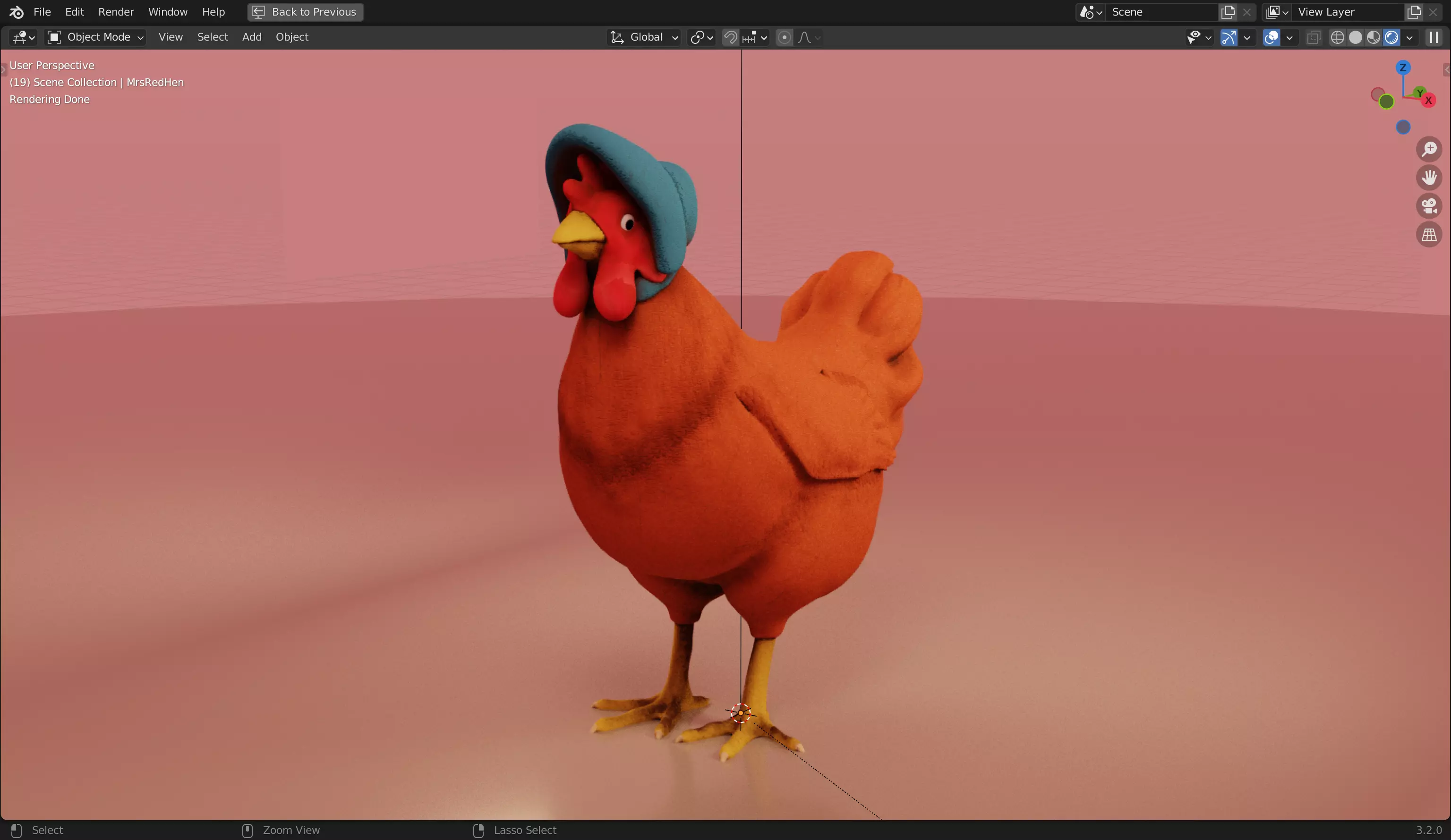Click the Scene name field

click(1162, 12)
